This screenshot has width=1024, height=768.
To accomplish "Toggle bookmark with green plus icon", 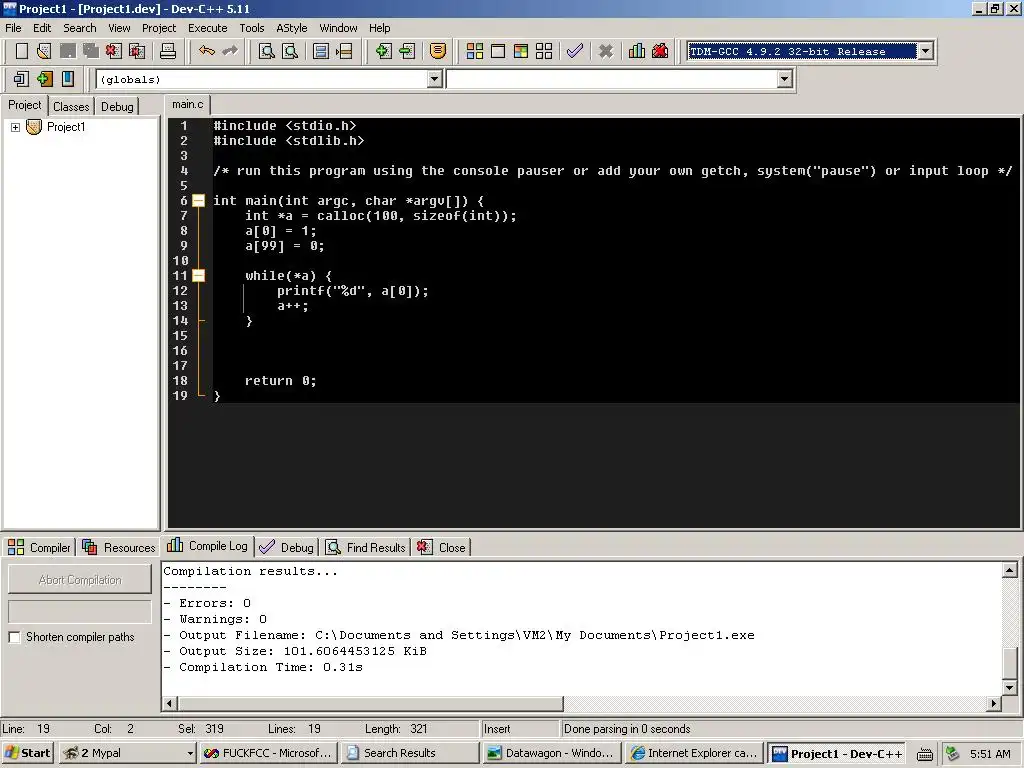I will click(44, 79).
